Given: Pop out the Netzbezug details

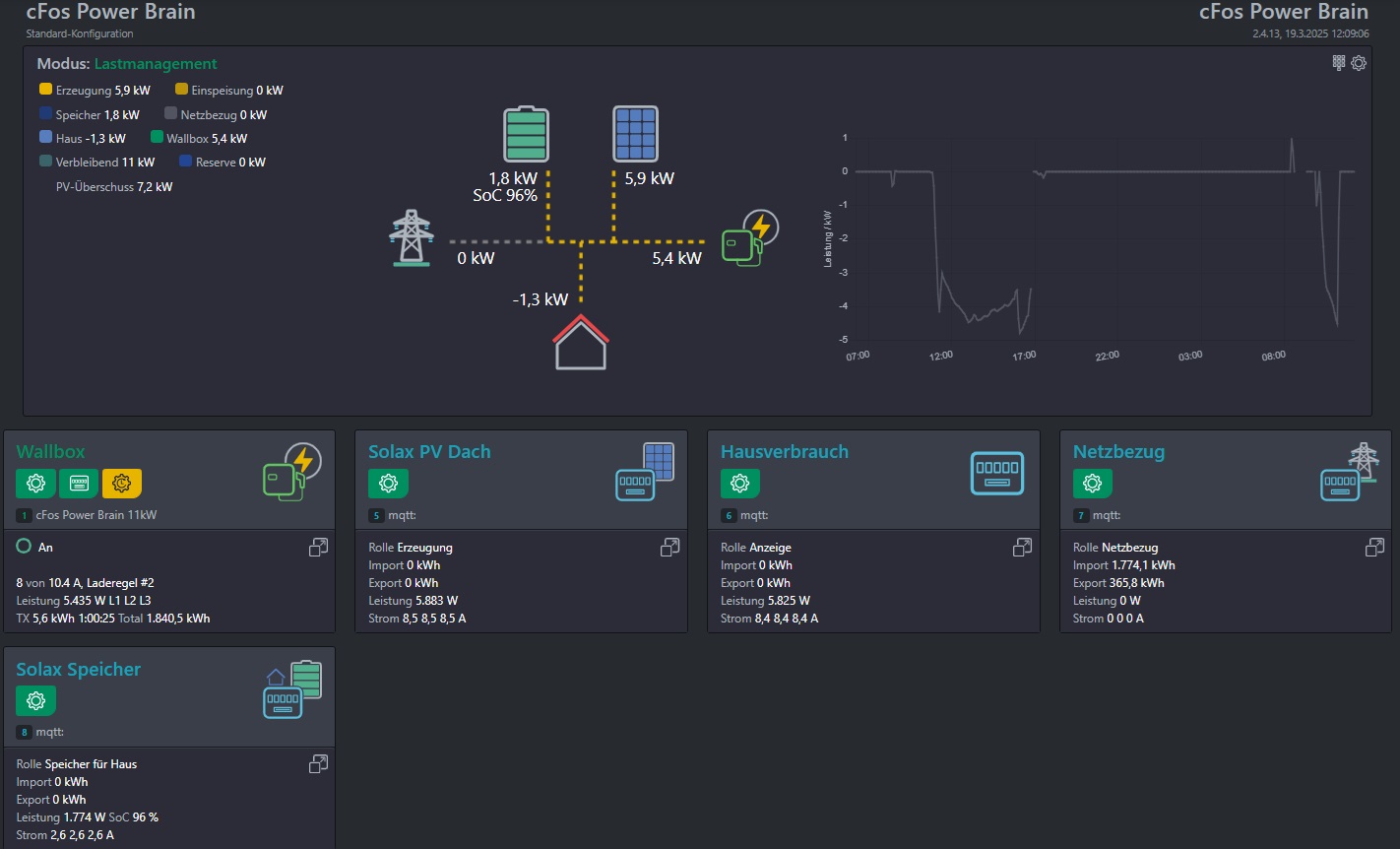Looking at the screenshot, I should [1374, 548].
